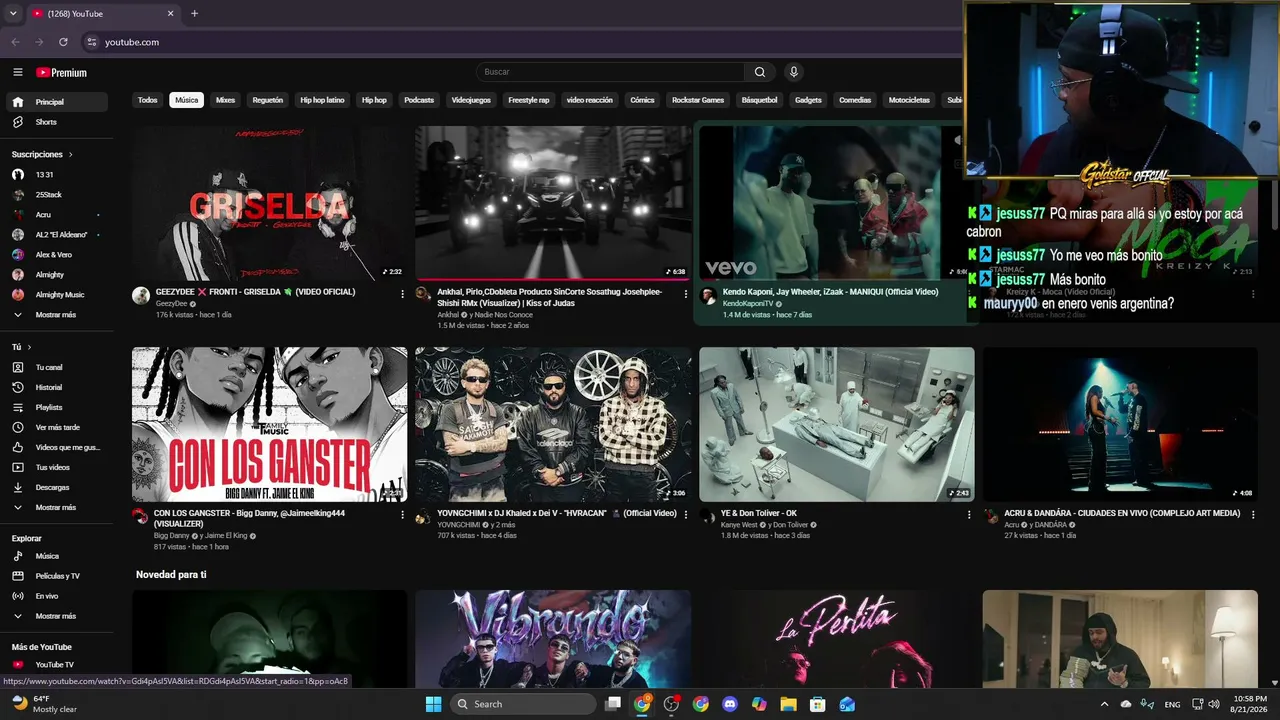Start voice search with the microphone
Image resolution: width=1280 pixels, height=720 pixels.
[x=794, y=72]
